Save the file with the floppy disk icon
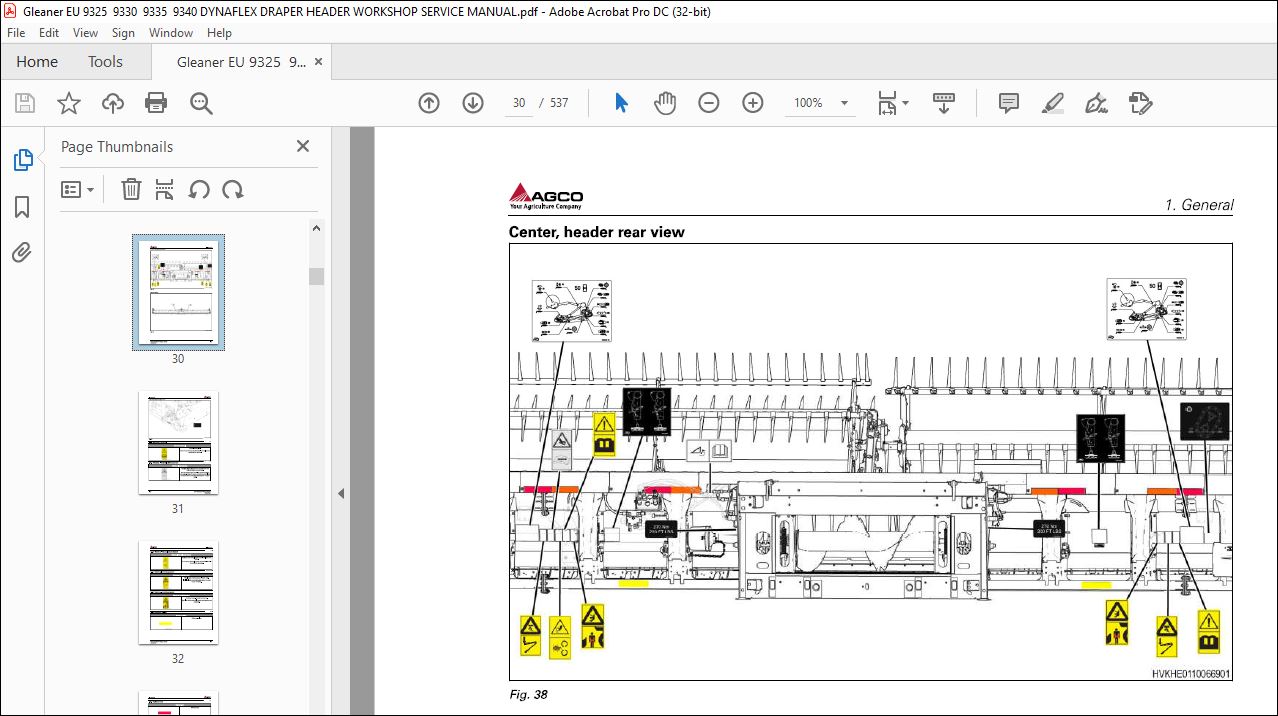 pos(25,103)
